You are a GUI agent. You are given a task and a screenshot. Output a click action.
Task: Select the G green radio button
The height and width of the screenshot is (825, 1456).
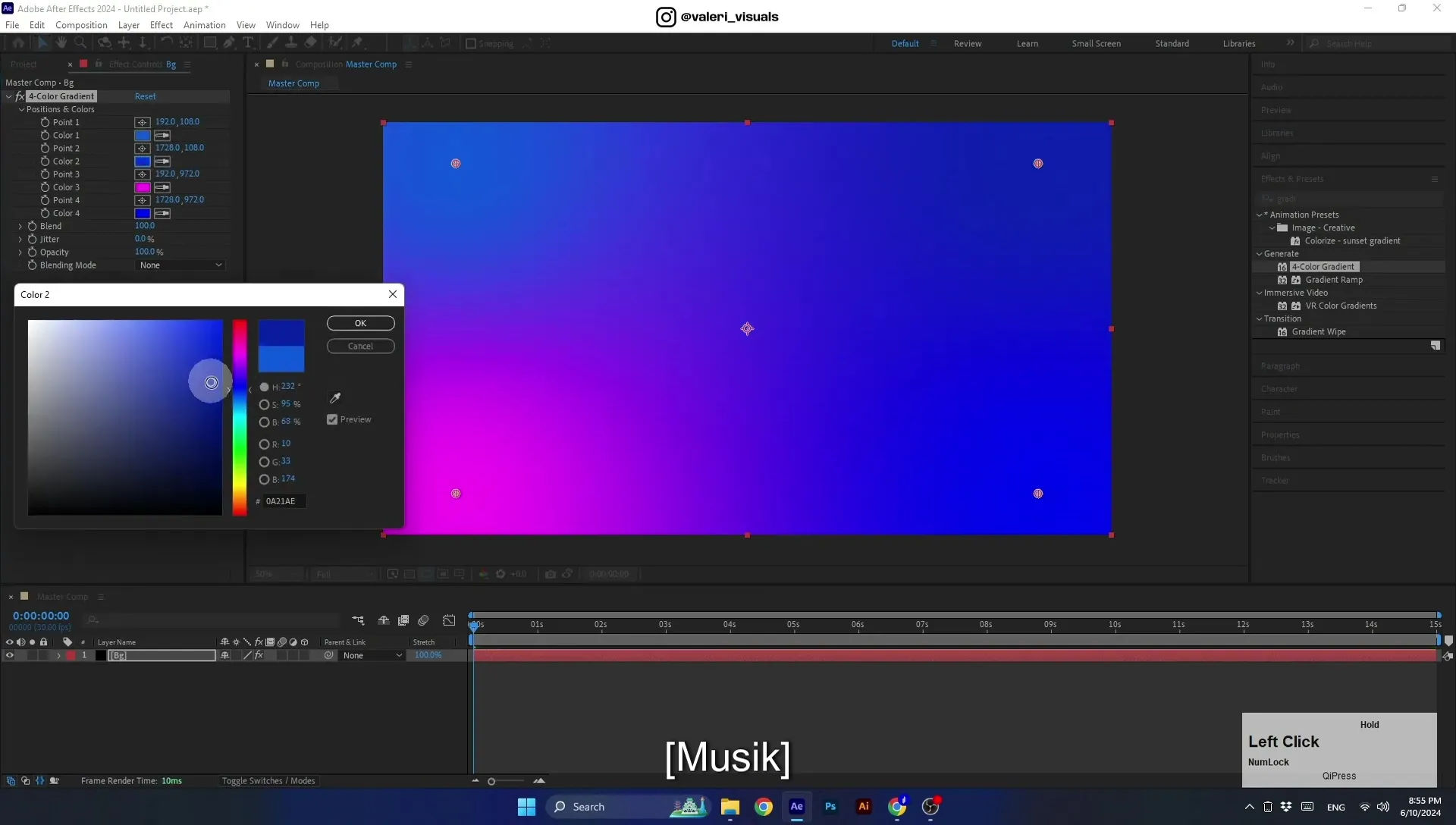point(264,462)
